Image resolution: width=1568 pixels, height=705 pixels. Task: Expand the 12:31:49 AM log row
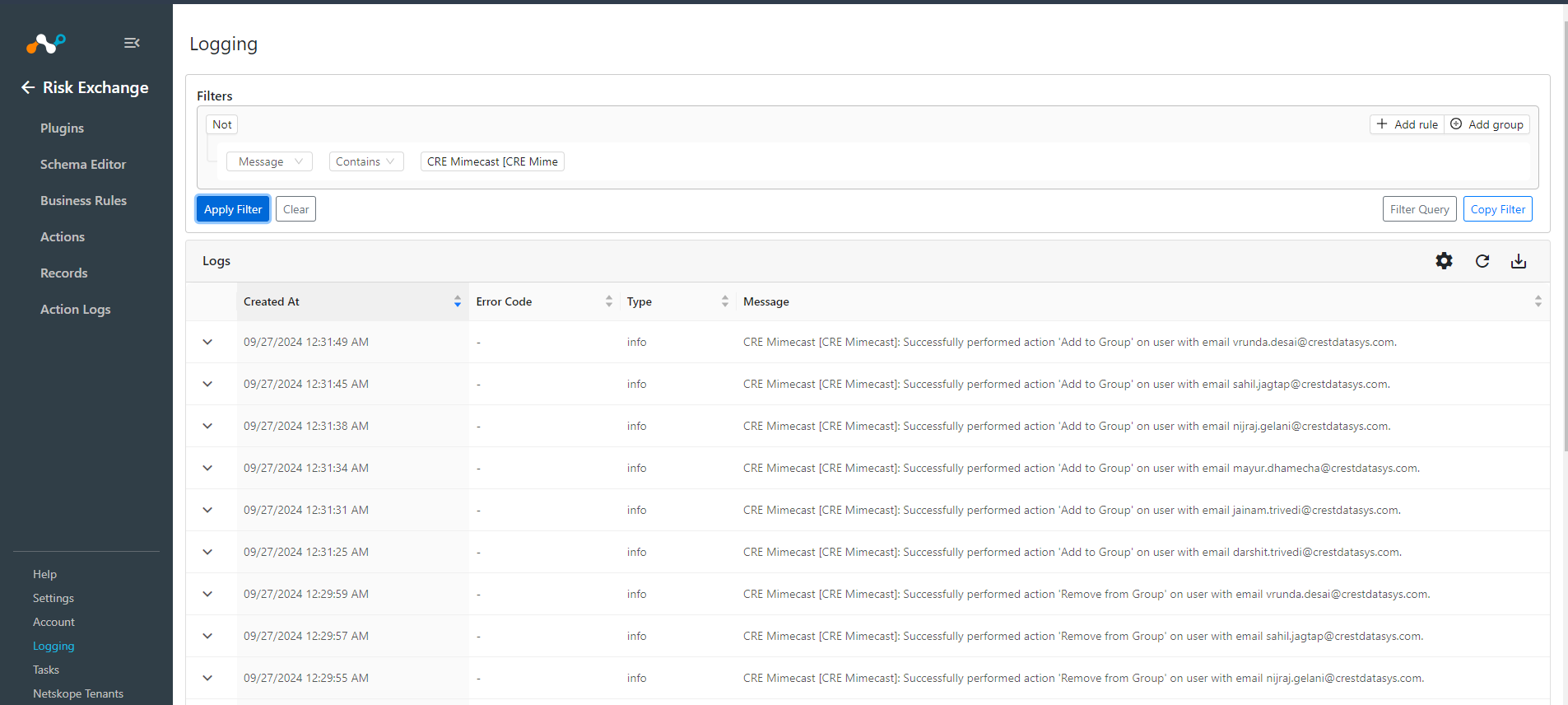pyautogui.click(x=207, y=342)
